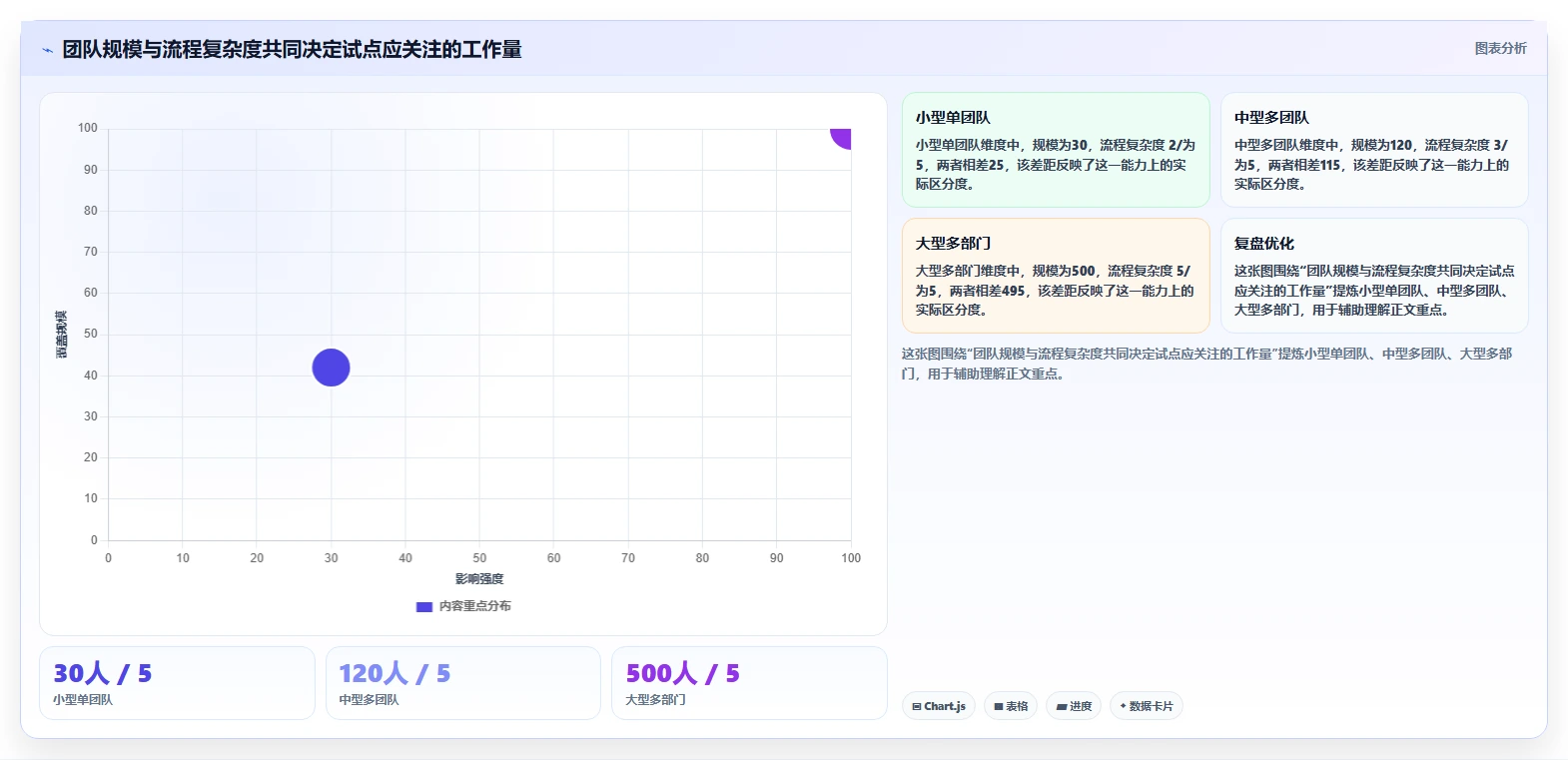Click the 进度 tag
The image size is (1568, 760).
click(1074, 706)
